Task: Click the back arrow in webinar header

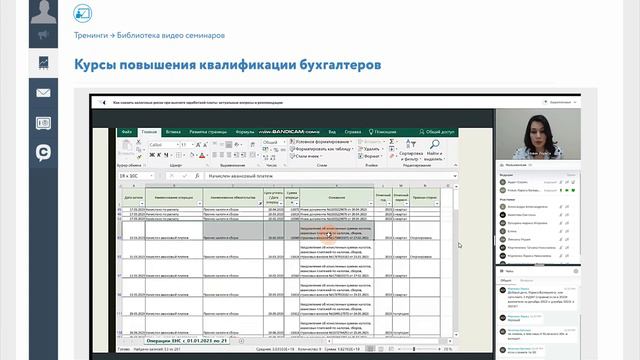Action: [104, 102]
